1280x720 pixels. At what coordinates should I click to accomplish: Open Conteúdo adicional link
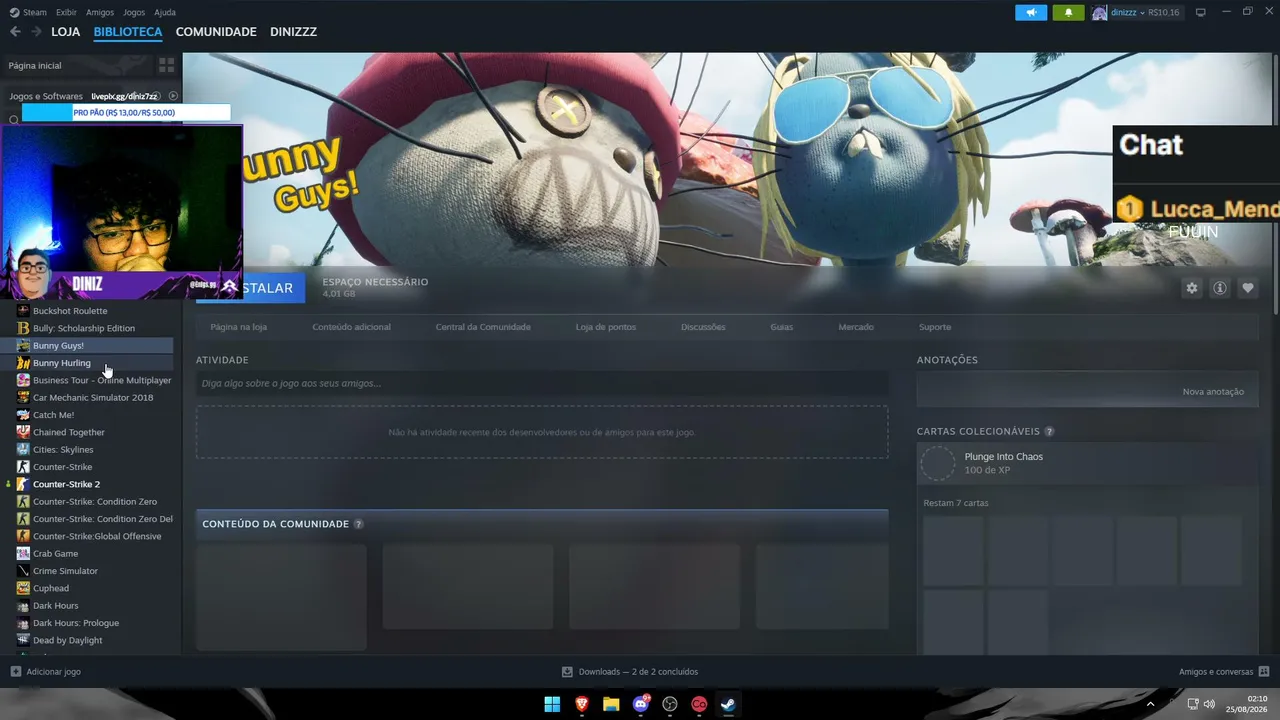tap(351, 327)
